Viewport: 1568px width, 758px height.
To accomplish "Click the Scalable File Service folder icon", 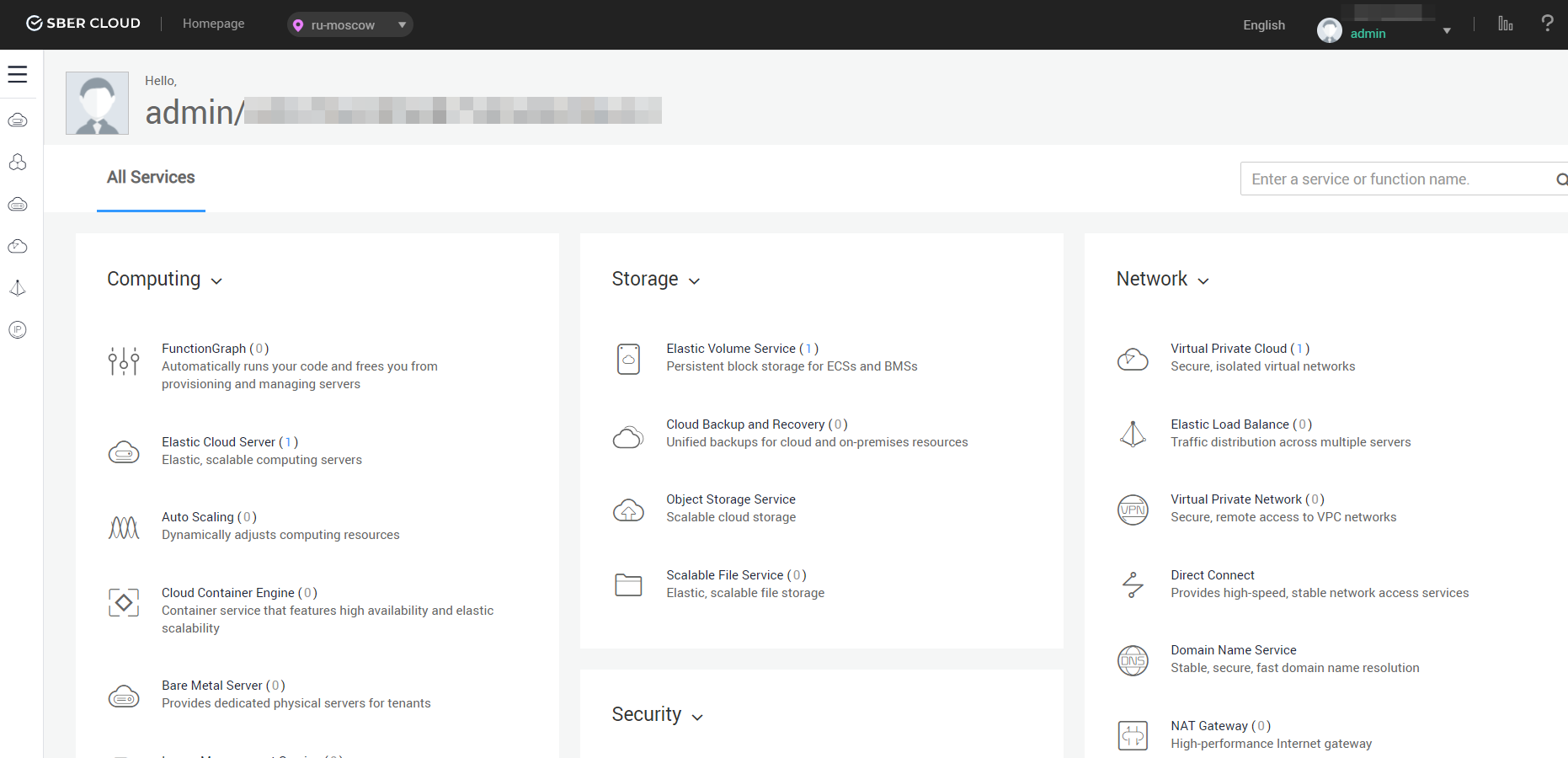I will pos(628,585).
